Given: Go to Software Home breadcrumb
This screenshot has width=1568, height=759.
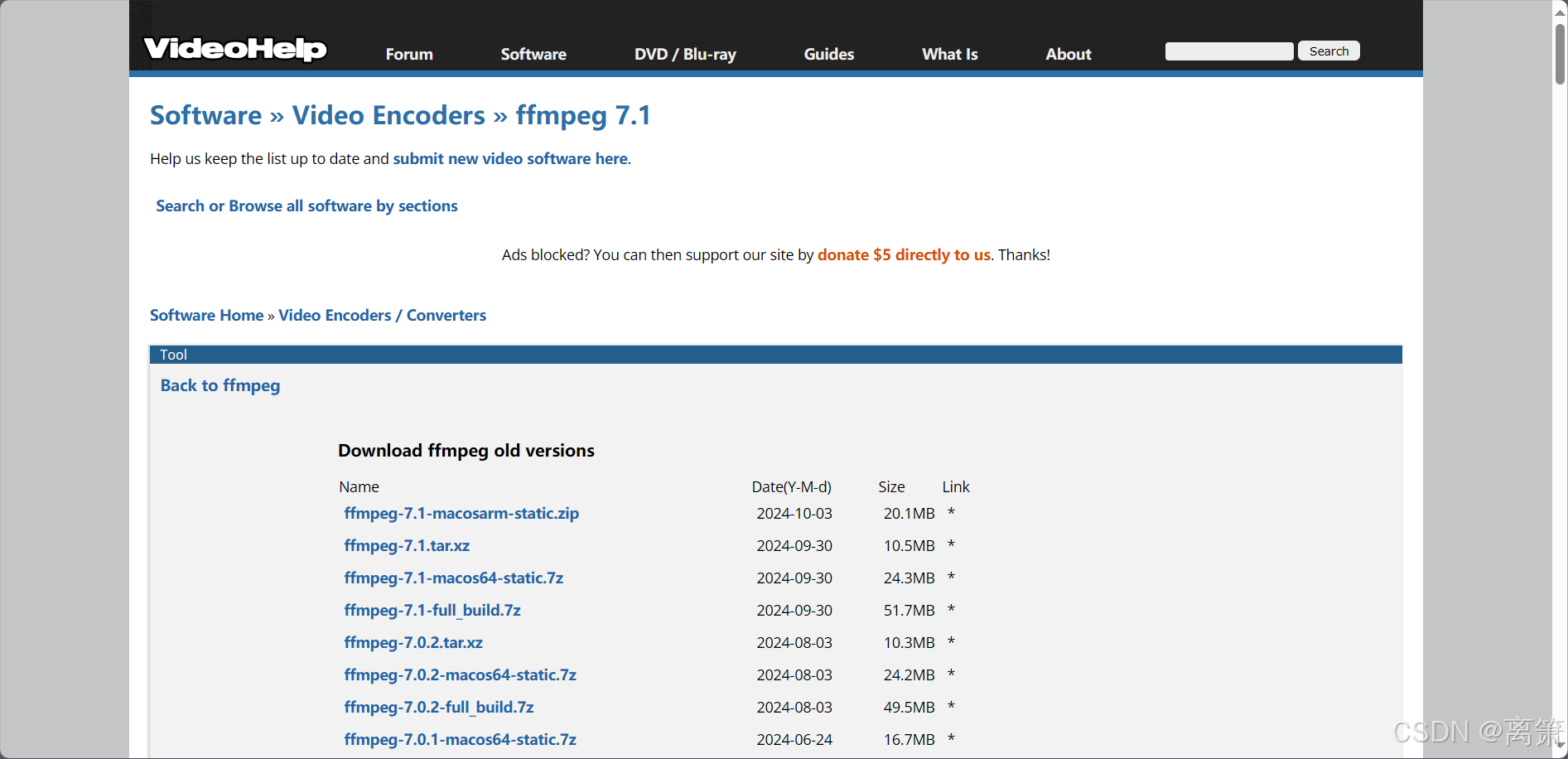Looking at the screenshot, I should tap(206, 315).
